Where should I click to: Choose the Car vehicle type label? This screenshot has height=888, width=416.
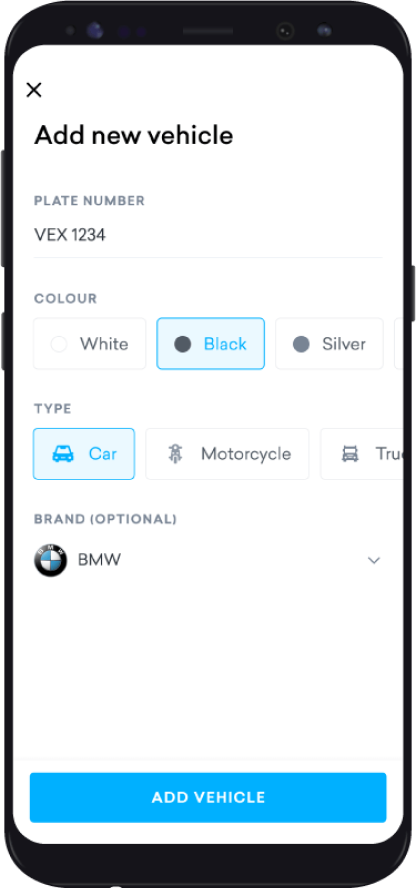[x=103, y=454]
